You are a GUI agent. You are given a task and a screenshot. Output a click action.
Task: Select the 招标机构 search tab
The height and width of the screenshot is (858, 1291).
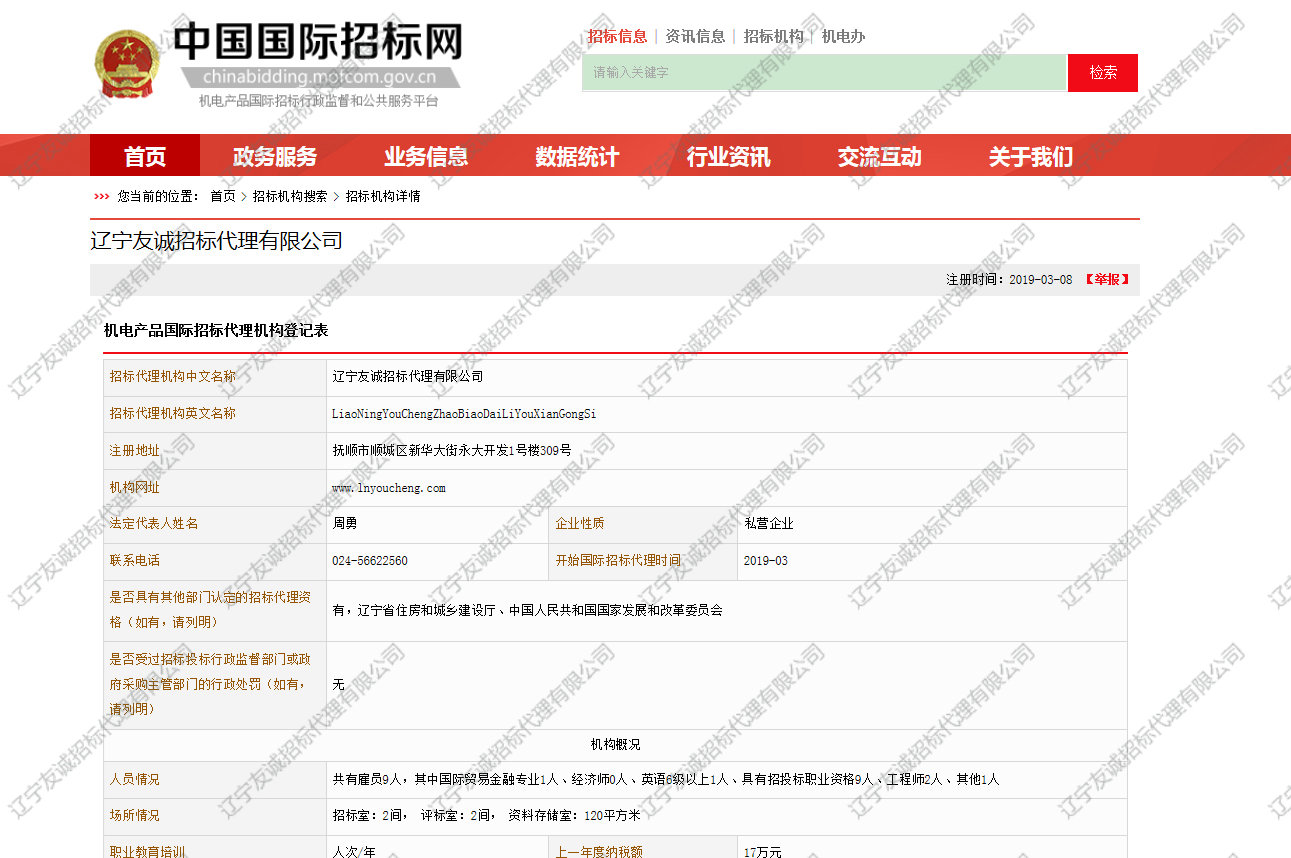pyautogui.click(x=773, y=36)
